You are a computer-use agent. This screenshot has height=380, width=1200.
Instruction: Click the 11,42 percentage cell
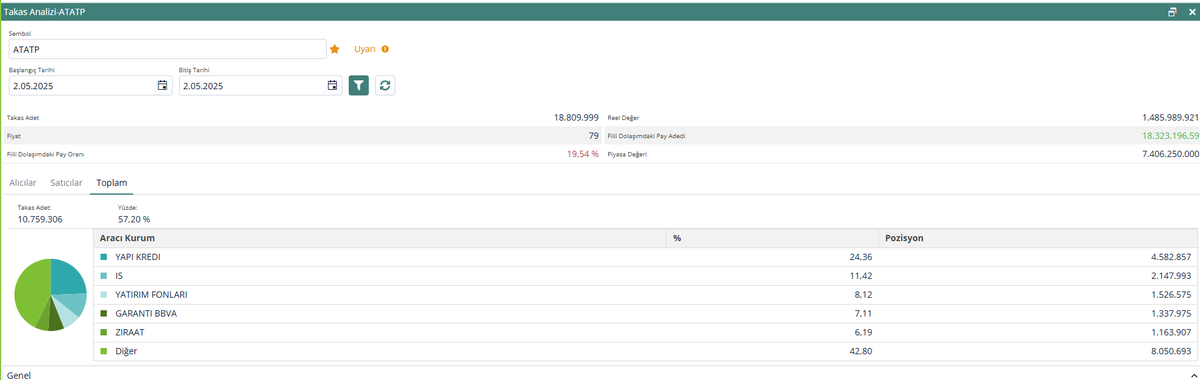coord(860,276)
